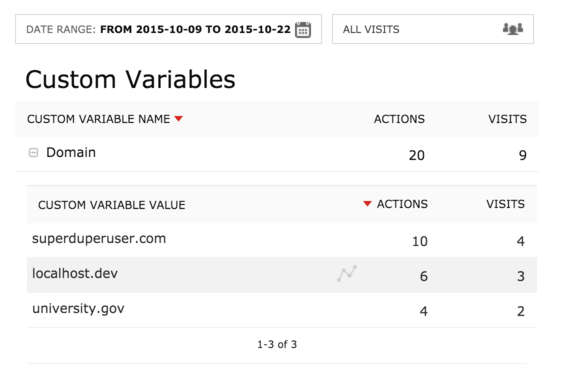The width and height of the screenshot is (582, 374).
Task: Open the All Visits segment selector
Action: pos(433,29)
